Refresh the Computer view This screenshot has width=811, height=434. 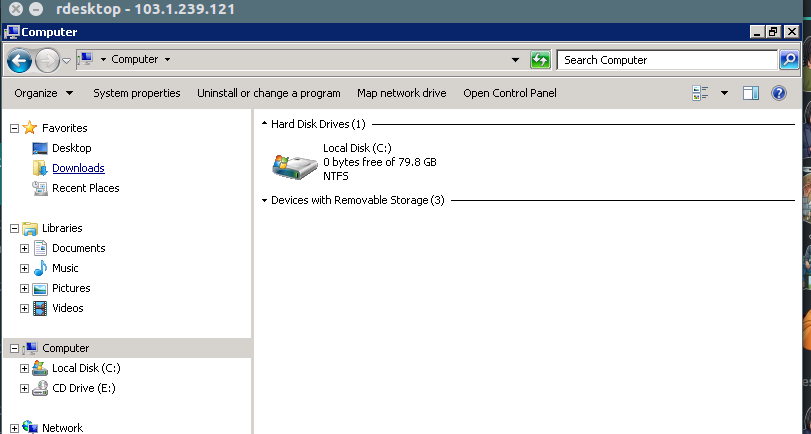(539, 60)
